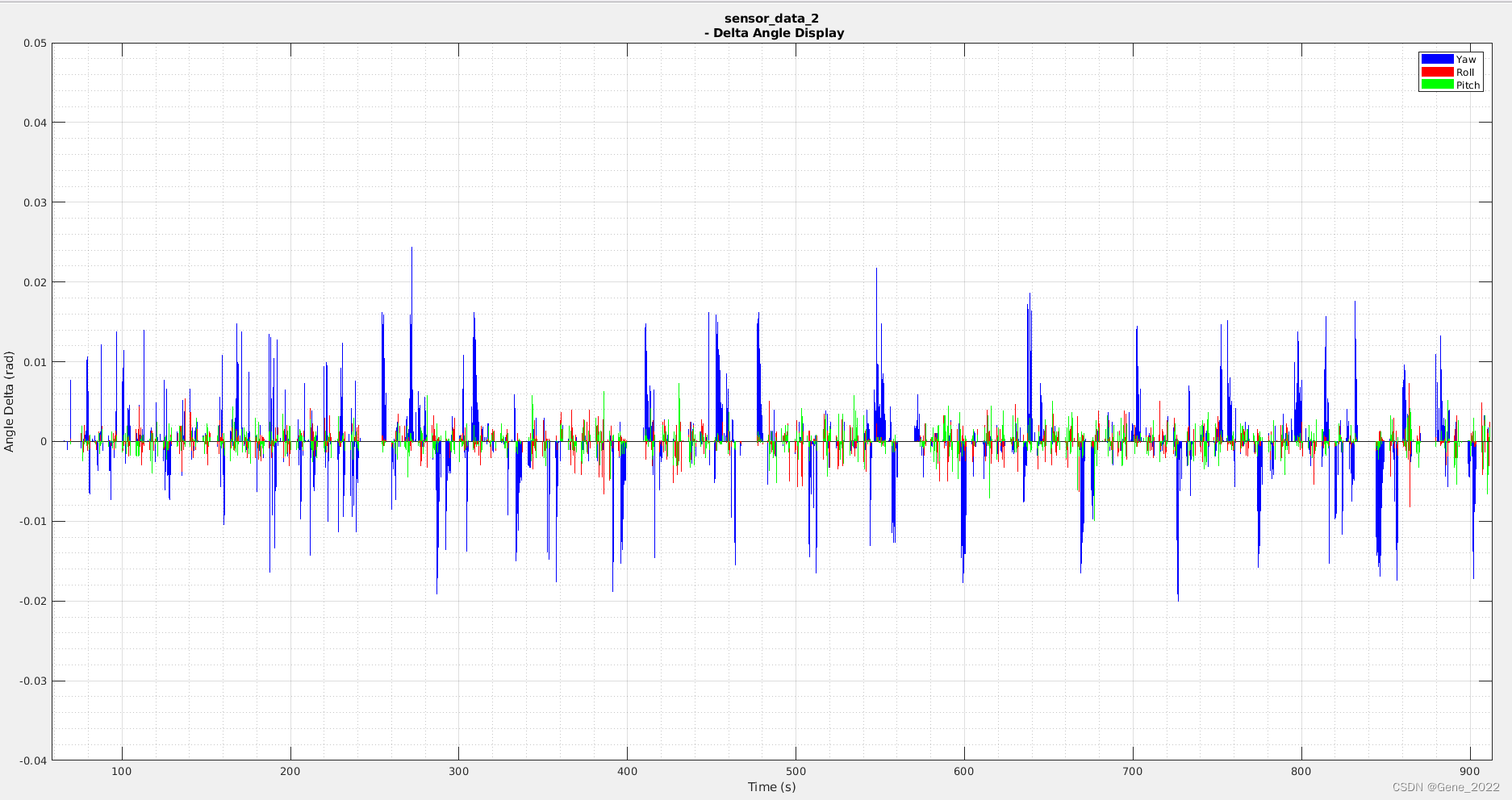Click the y-axis tick label -0.01
The height and width of the screenshot is (800, 1512).
coord(33,521)
